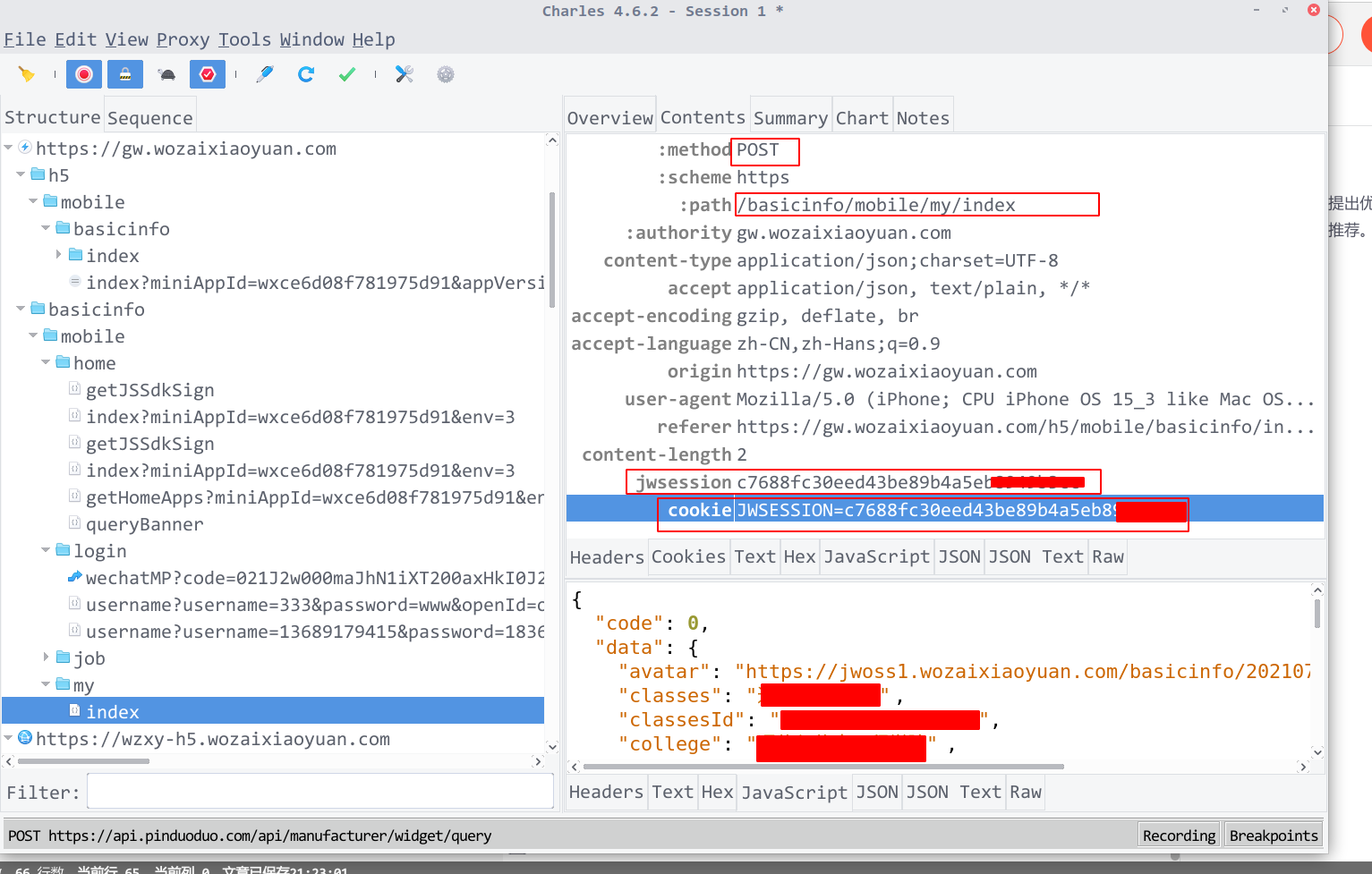Select the cookie header row
The height and width of the screenshot is (874, 1372).
(x=945, y=509)
